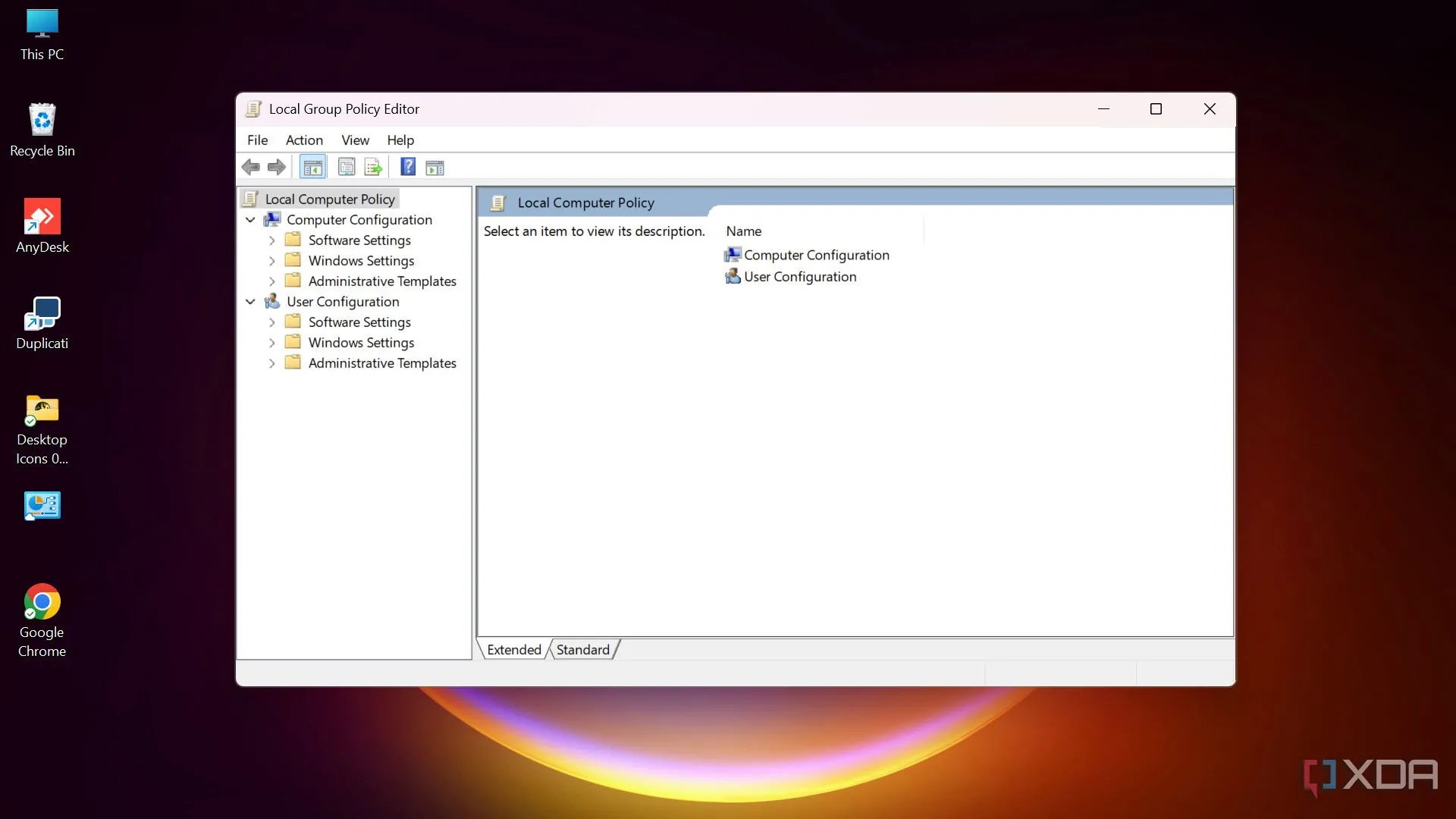
Task: Select Local Computer Policy root tree node
Action: pos(330,199)
